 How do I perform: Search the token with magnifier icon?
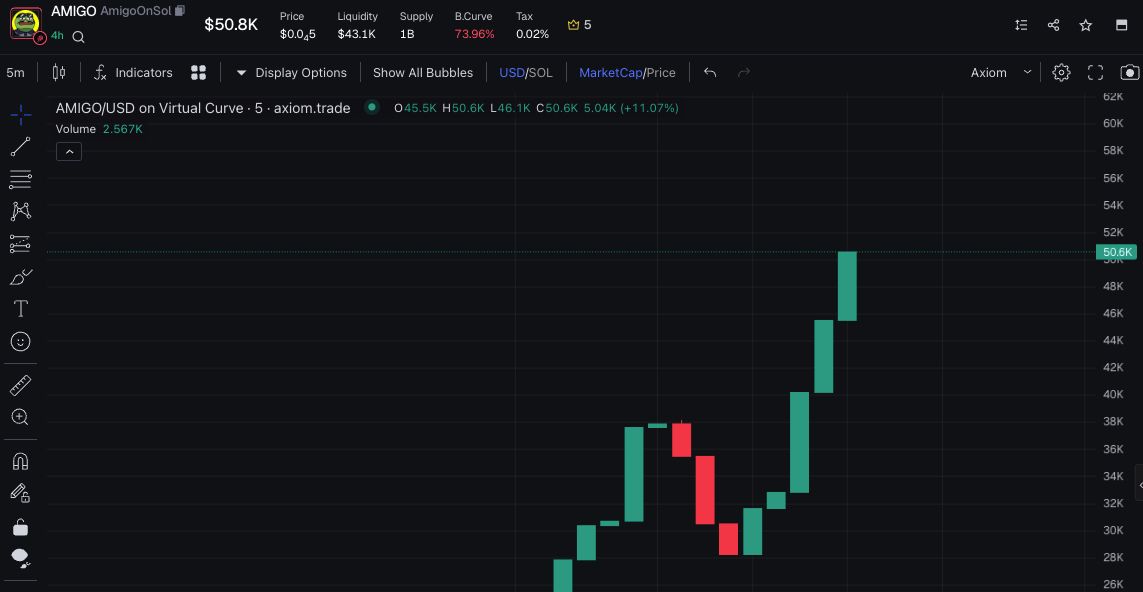[x=79, y=37]
